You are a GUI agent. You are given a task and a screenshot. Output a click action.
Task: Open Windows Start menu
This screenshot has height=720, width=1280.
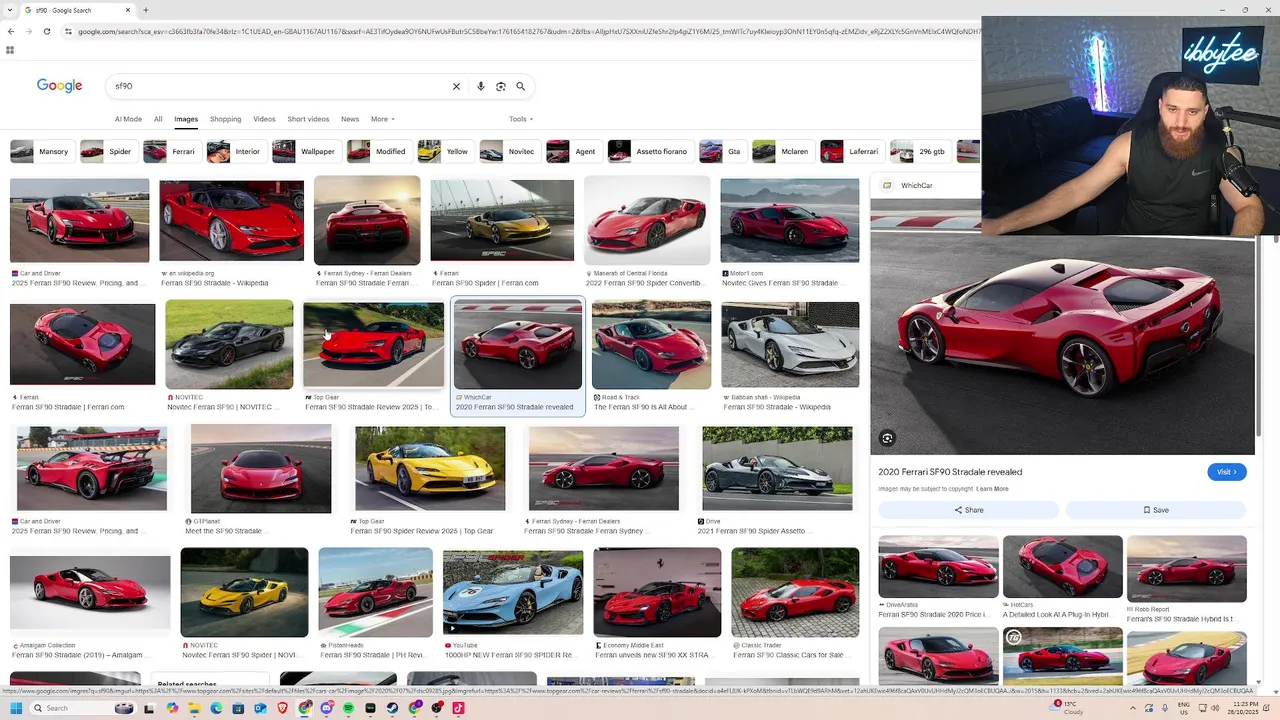(16, 708)
